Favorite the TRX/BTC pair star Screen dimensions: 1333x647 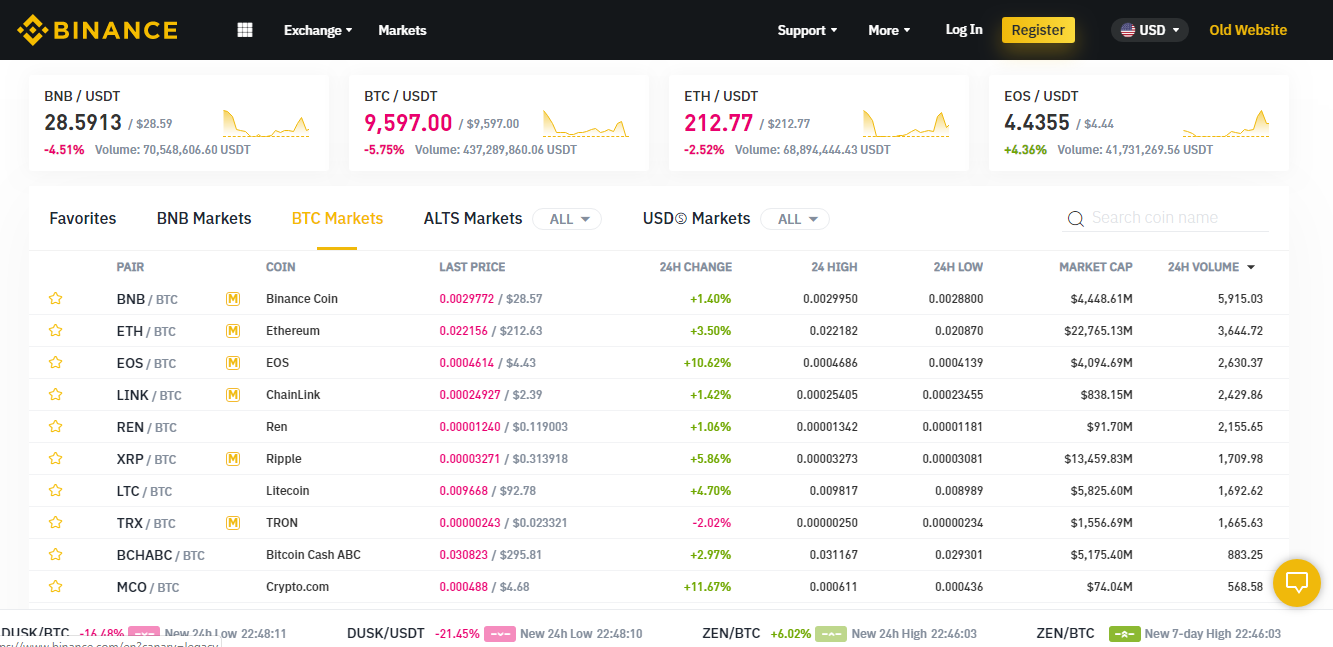[x=56, y=522]
